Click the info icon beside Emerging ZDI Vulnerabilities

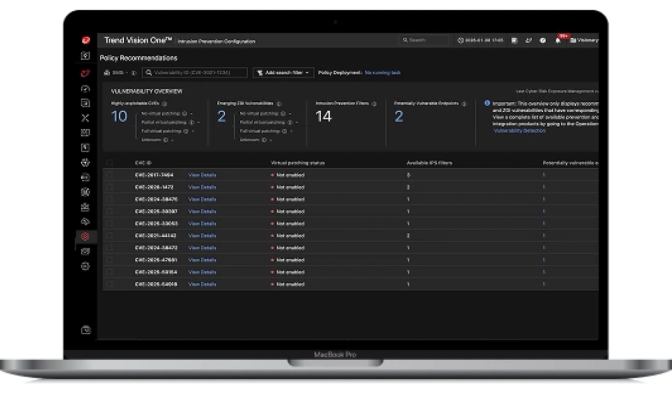(279, 103)
